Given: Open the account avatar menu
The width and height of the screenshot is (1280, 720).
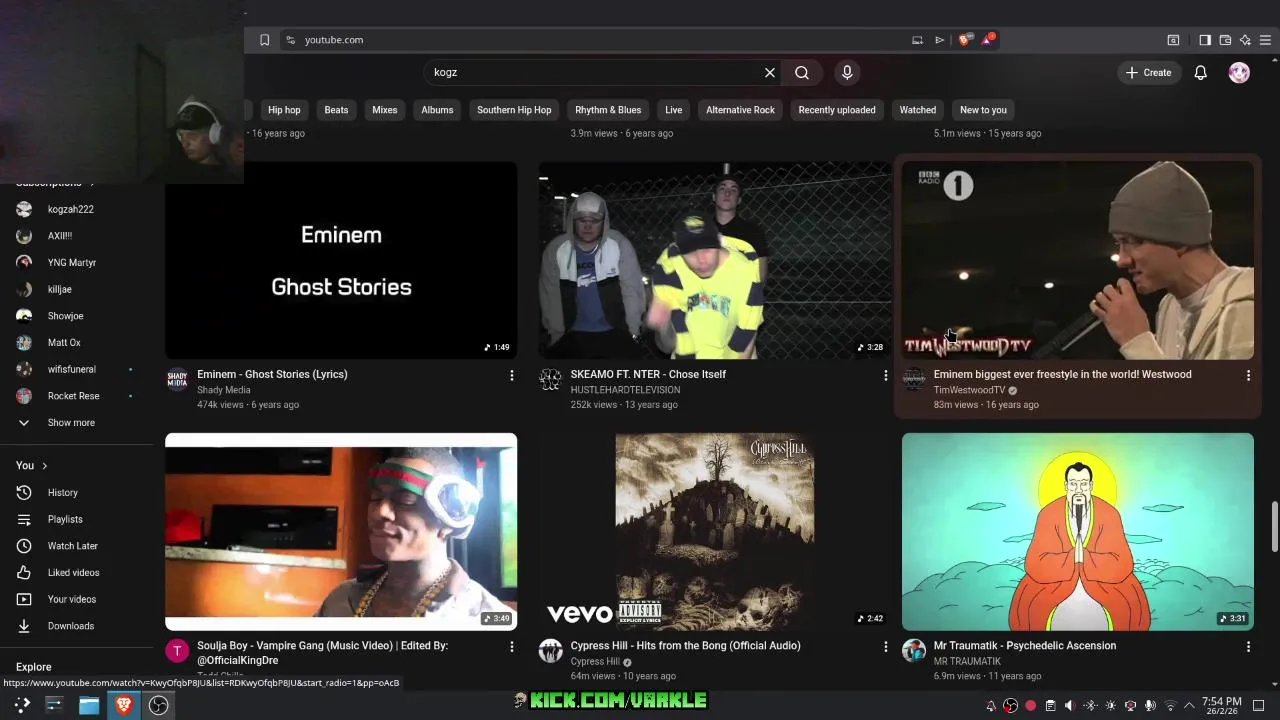Looking at the screenshot, I should coord(1239,72).
